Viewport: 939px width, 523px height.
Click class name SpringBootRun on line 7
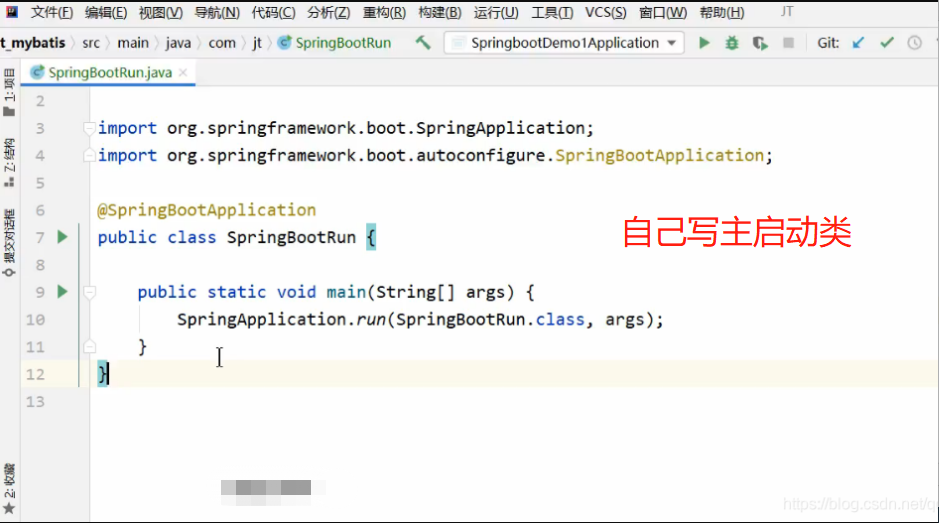tap(291, 238)
